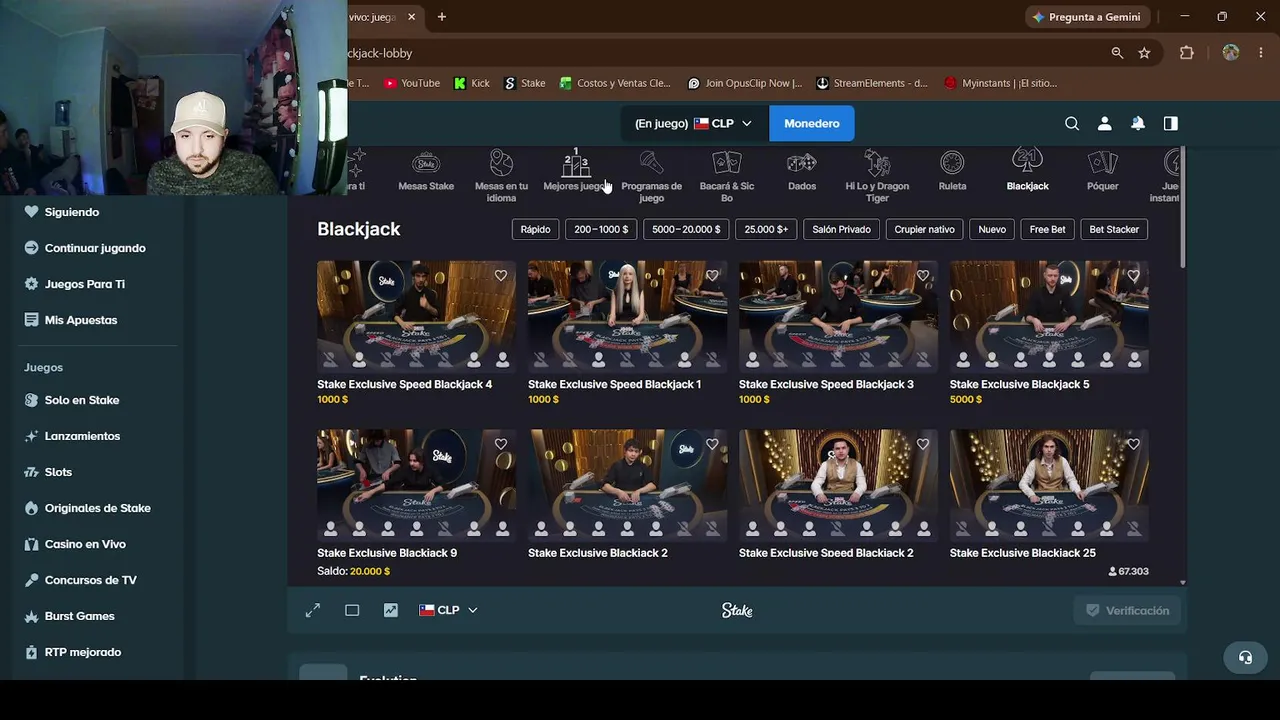
Task: Open Stake Exclusive Blackjack 5 table thumbnail
Action: 1049,316
